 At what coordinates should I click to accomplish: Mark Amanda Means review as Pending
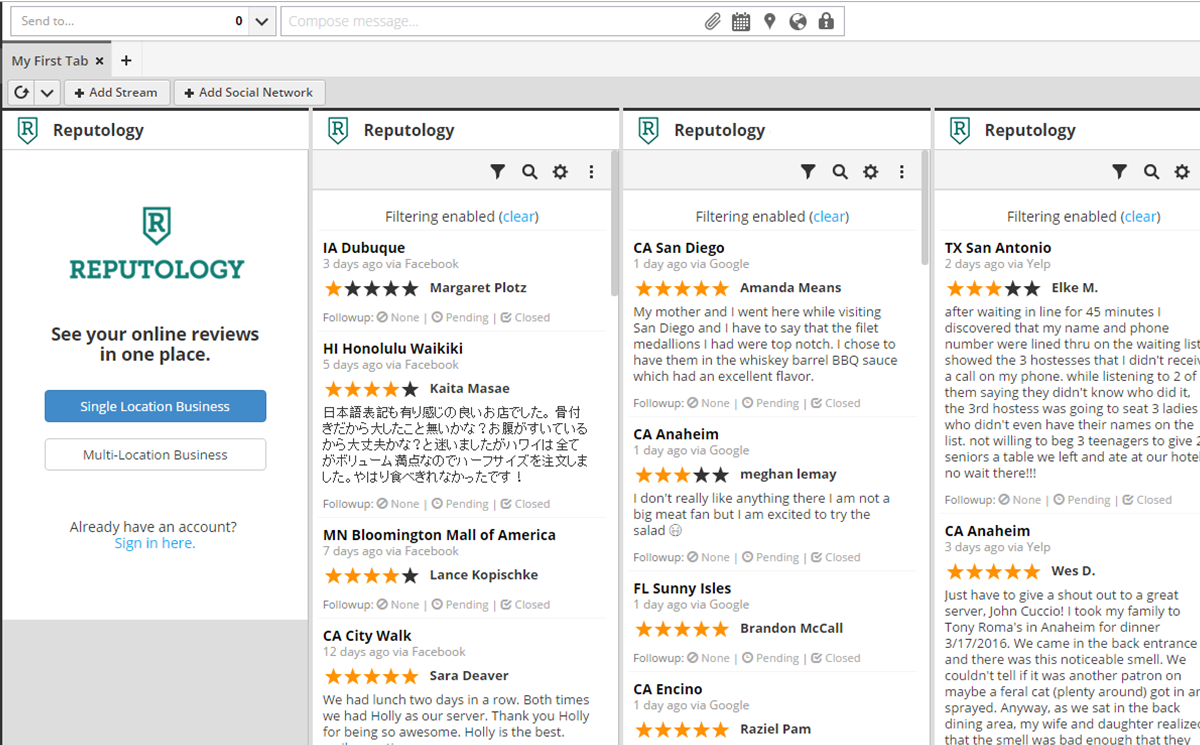click(x=770, y=403)
